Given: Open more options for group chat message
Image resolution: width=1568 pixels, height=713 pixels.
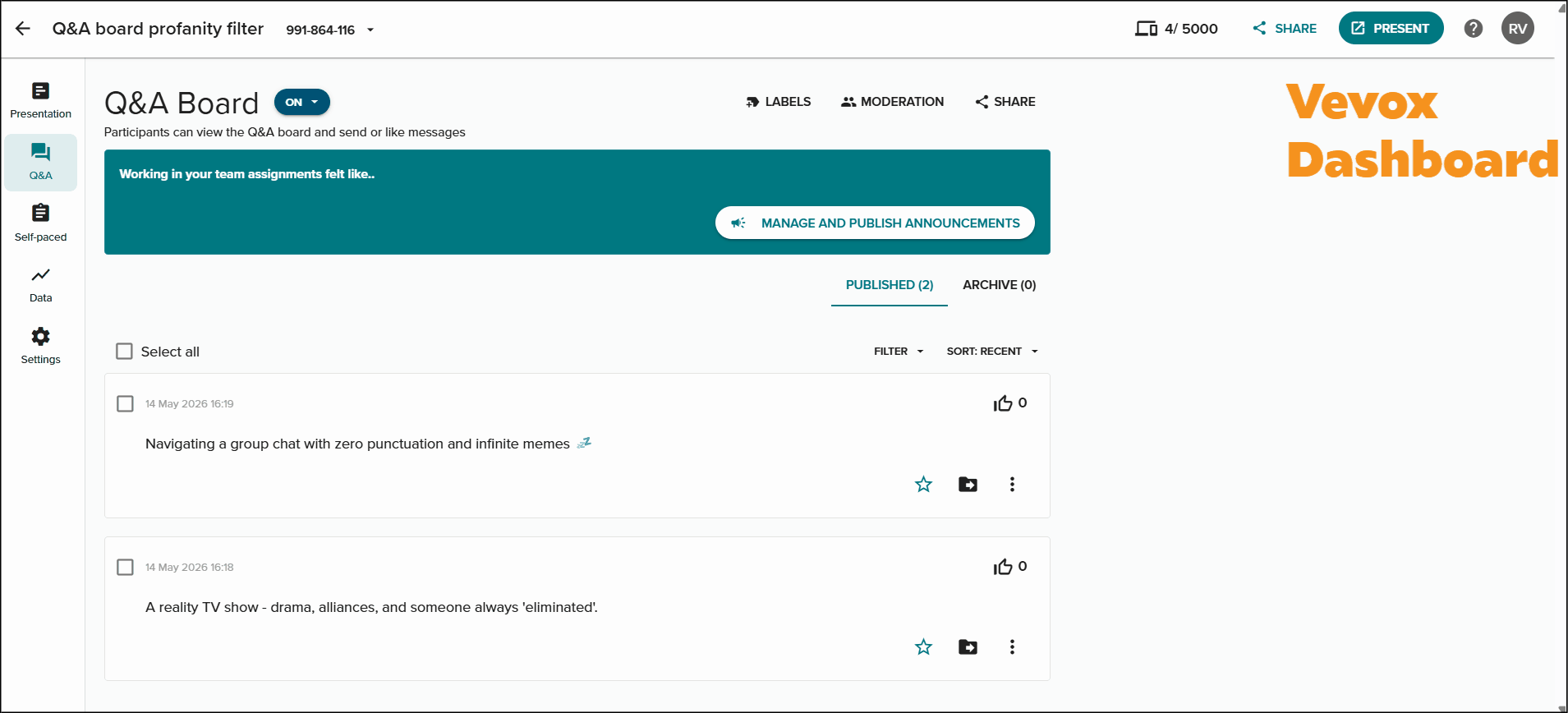Looking at the screenshot, I should (1012, 485).
